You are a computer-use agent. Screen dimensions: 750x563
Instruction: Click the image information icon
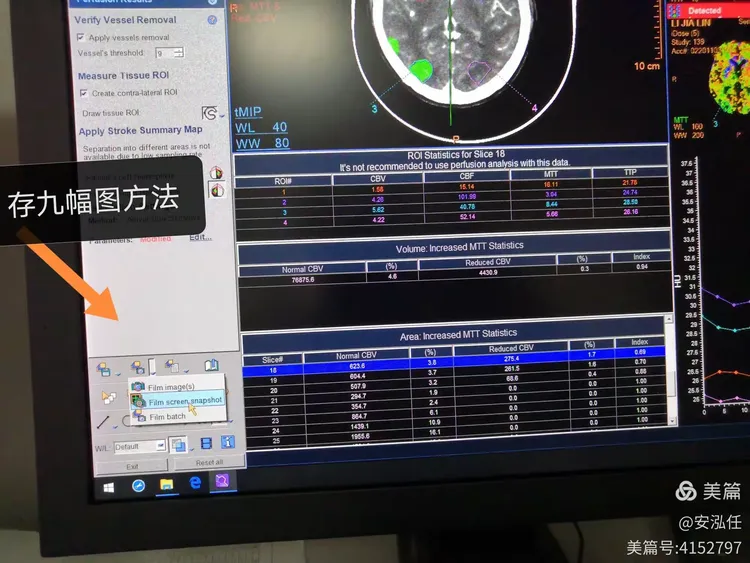click(228, 442)
